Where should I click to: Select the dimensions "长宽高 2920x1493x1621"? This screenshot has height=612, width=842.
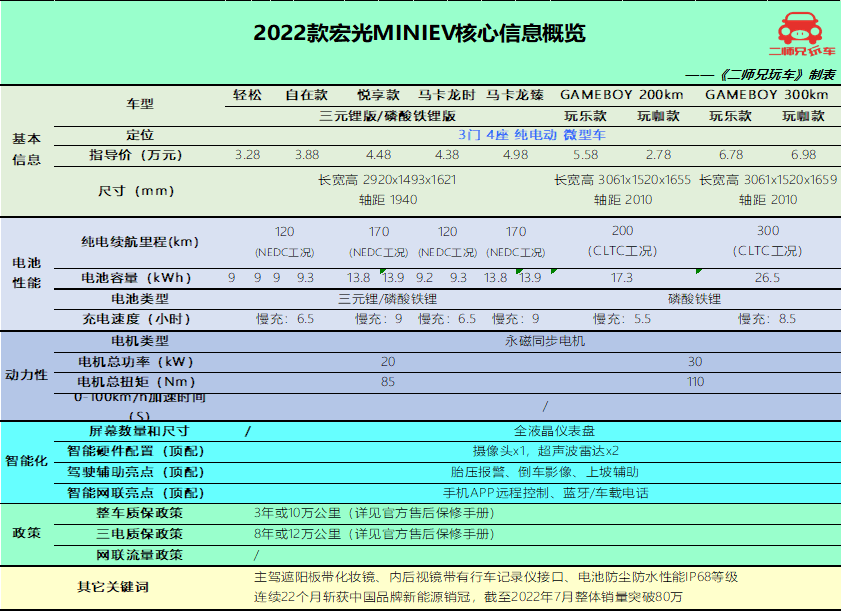point(387,180)
